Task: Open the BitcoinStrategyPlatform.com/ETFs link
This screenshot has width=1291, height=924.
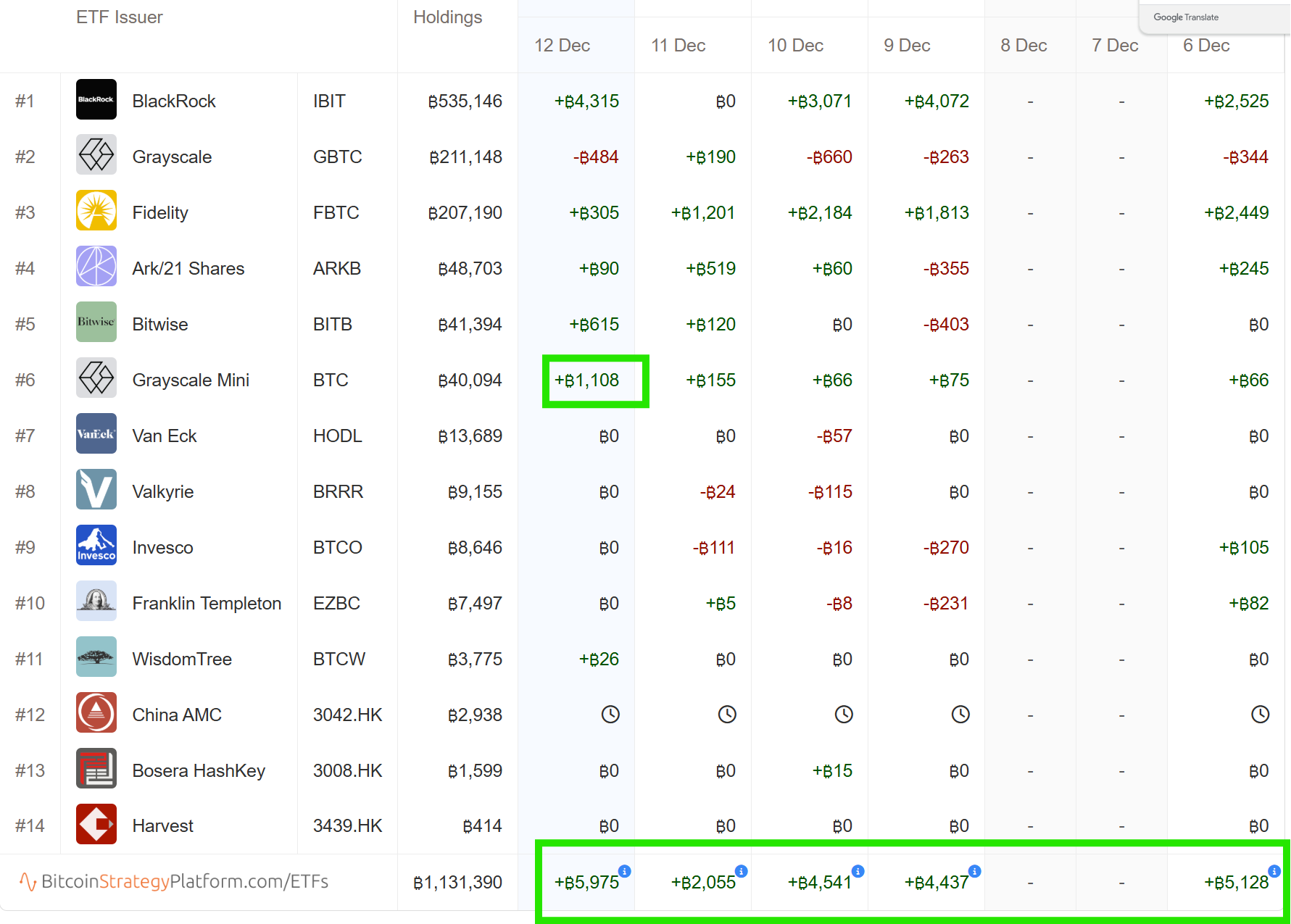Action: point(174,881)
